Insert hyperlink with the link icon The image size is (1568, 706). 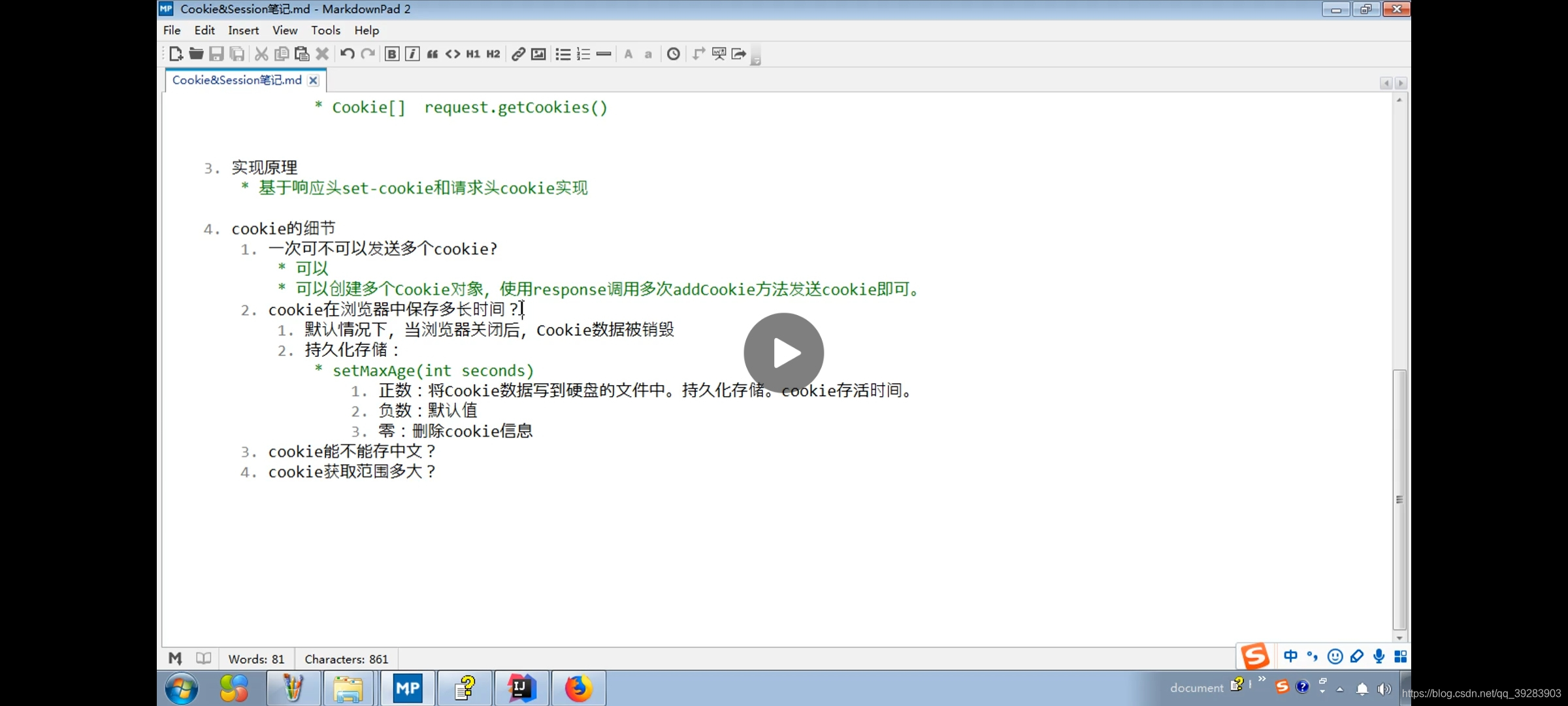(x=518, y=54)
